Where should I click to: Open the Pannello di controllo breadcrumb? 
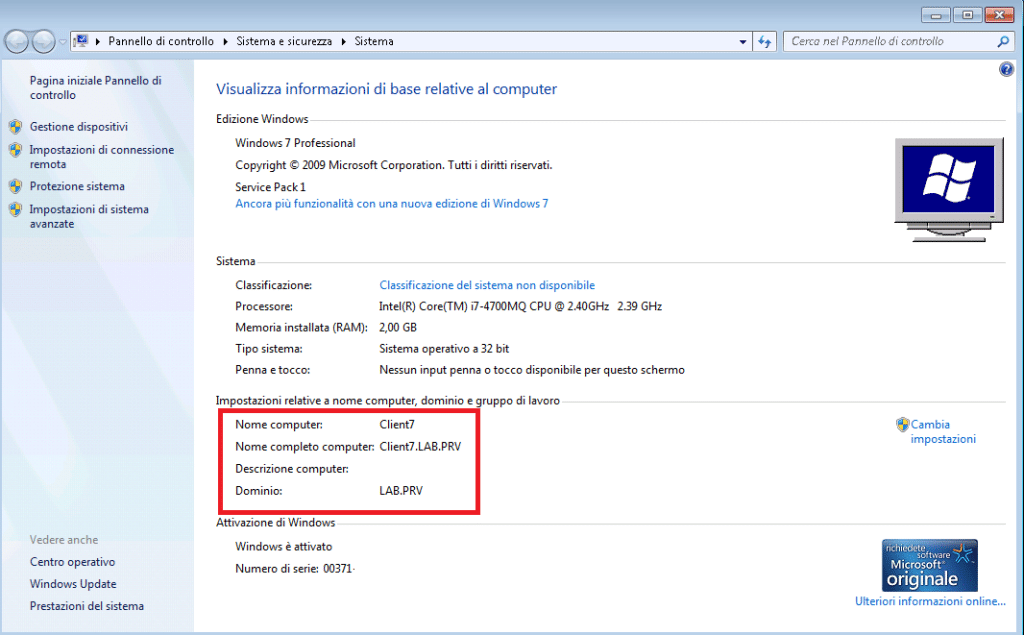(x=161, y=41)
